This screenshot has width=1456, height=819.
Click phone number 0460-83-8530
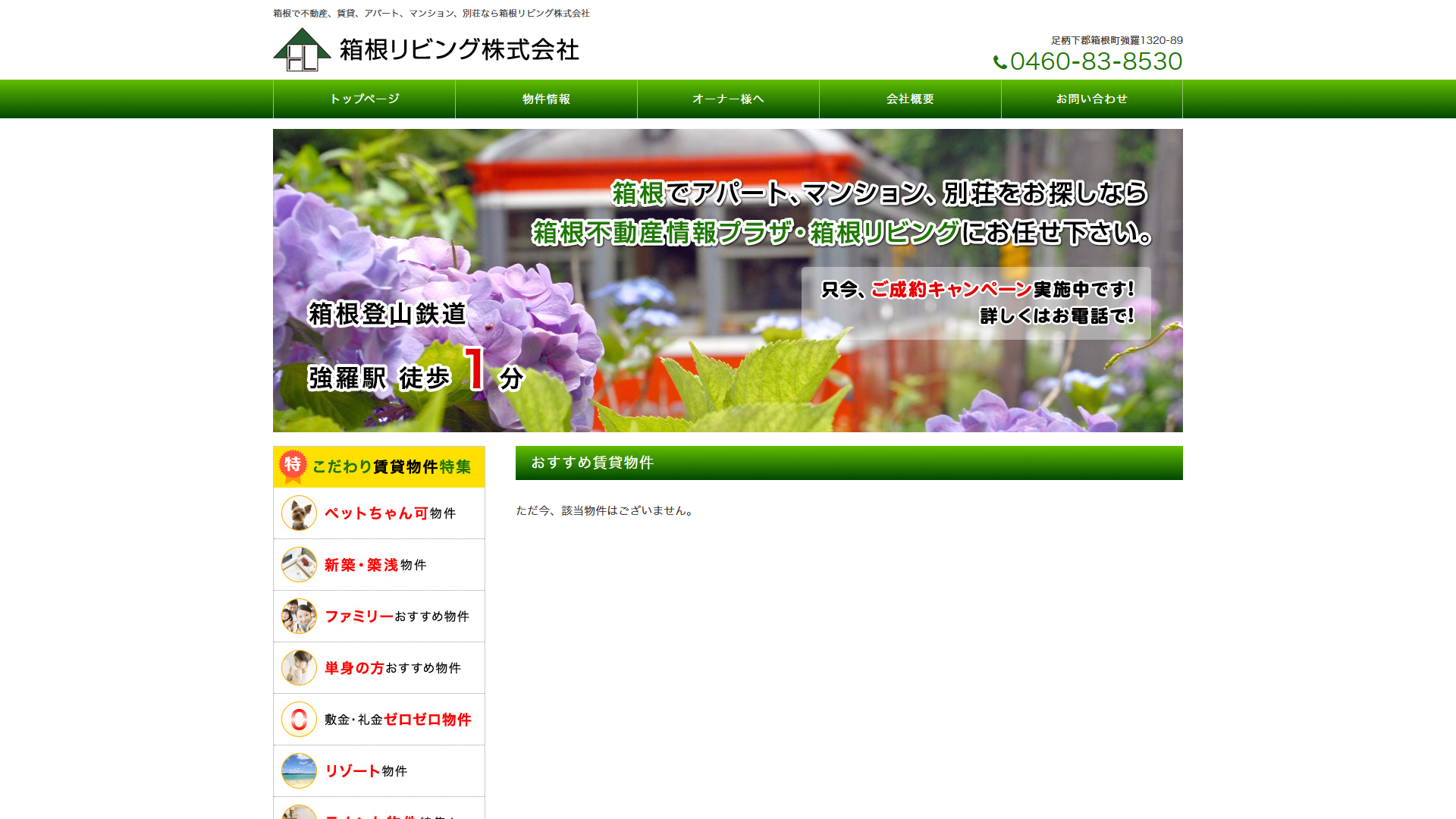tap(1096, 61)
